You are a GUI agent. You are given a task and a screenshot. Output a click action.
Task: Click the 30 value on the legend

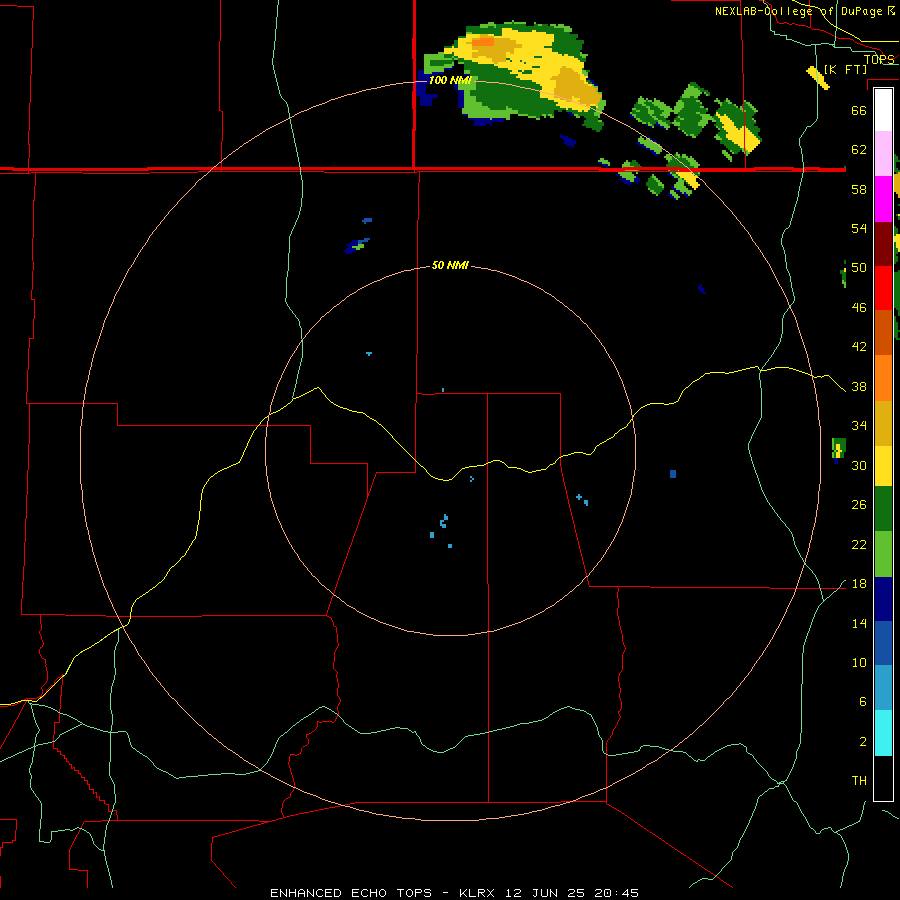[x=859, y=465]
